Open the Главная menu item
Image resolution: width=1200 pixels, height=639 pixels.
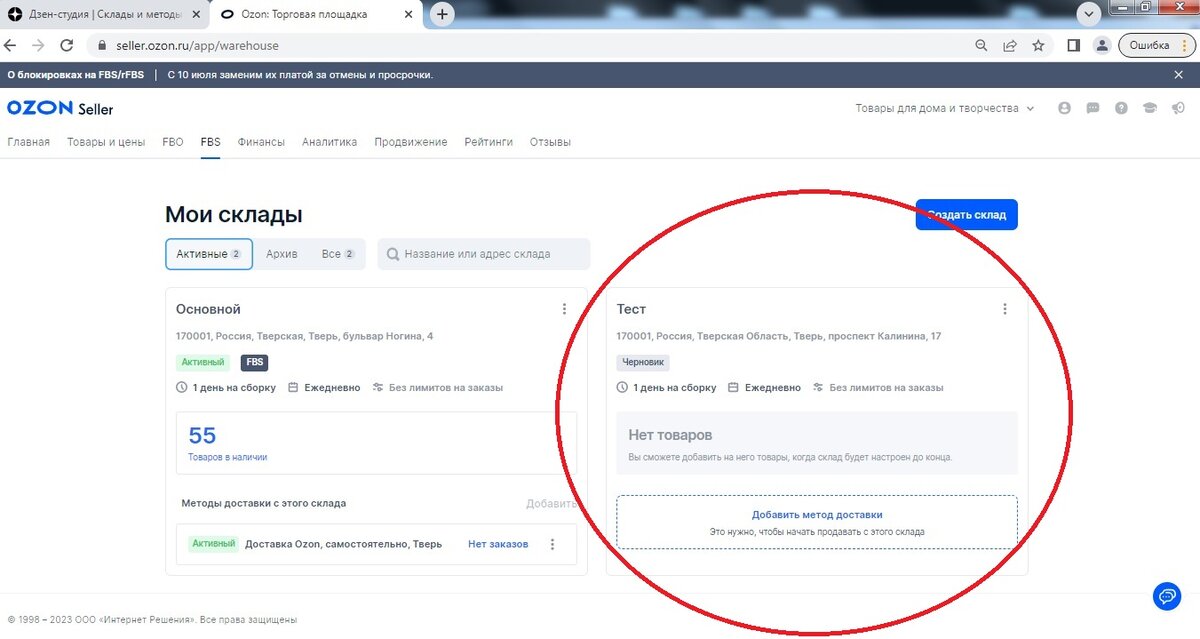[28, 142]
